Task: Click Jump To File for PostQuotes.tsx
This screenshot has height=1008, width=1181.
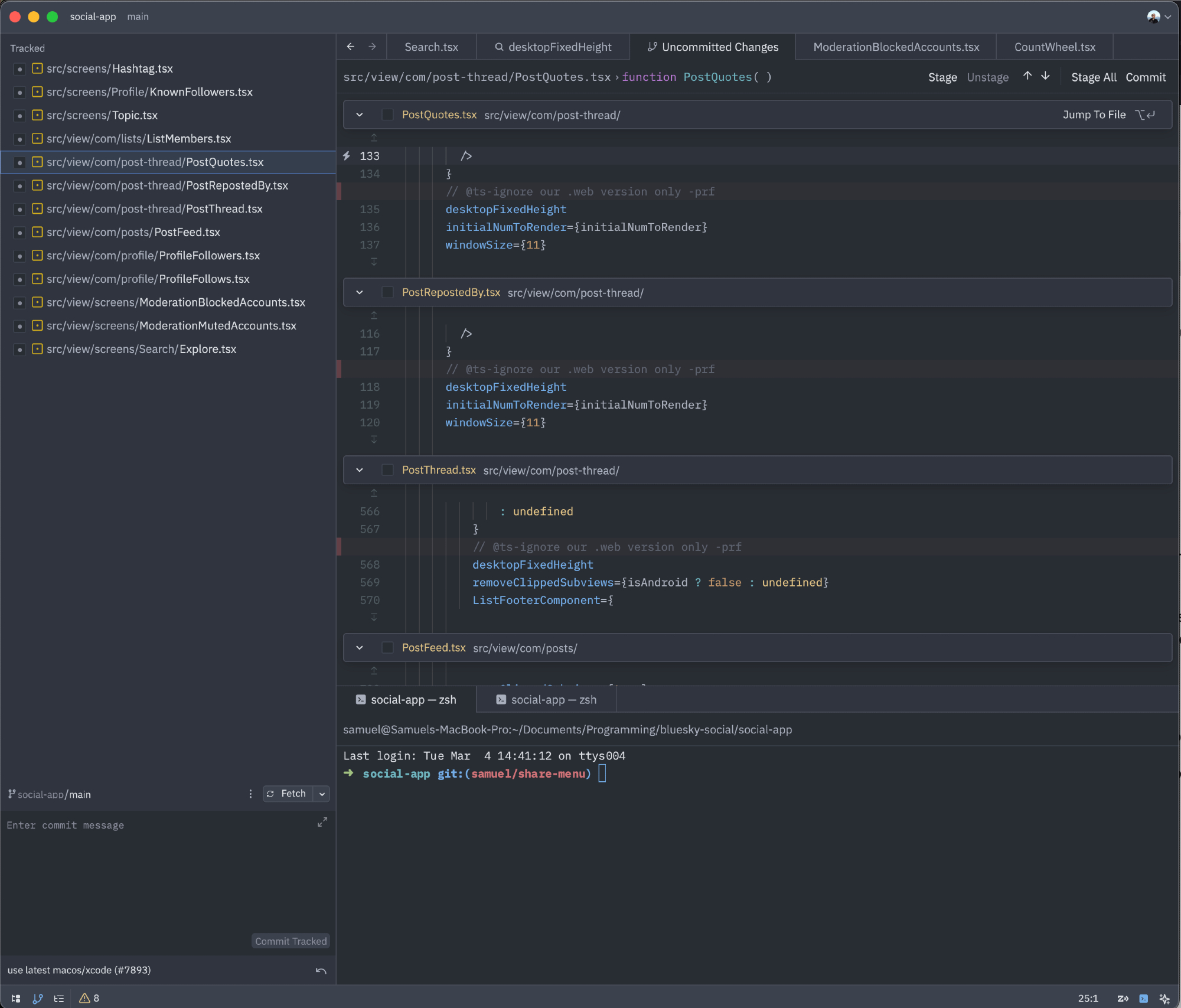Action: click(1094, 115)
